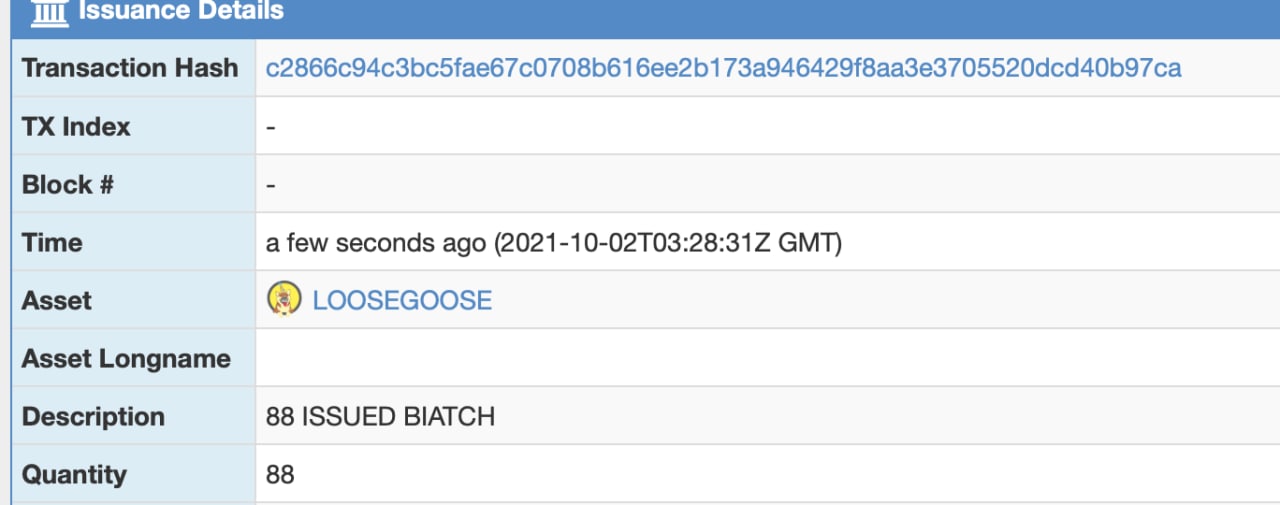
Task: Select the Asset Longname row label
Action: [126, 359]
